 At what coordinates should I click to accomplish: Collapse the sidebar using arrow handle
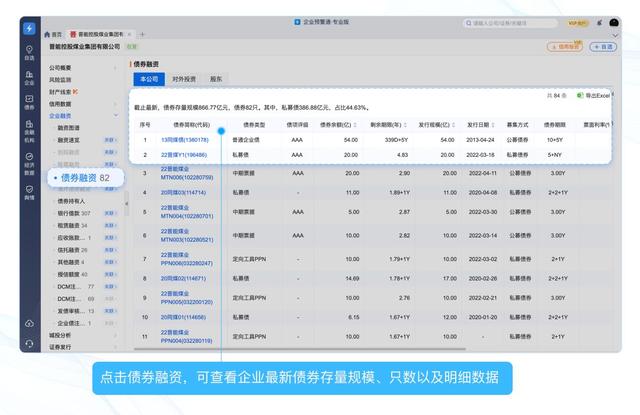pos(127,203)
